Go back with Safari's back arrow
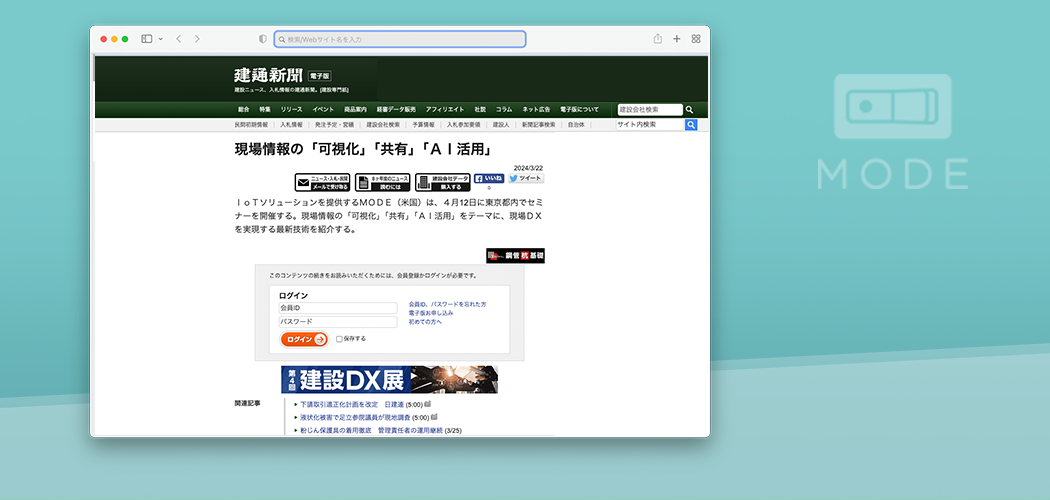 pos(178,39)
